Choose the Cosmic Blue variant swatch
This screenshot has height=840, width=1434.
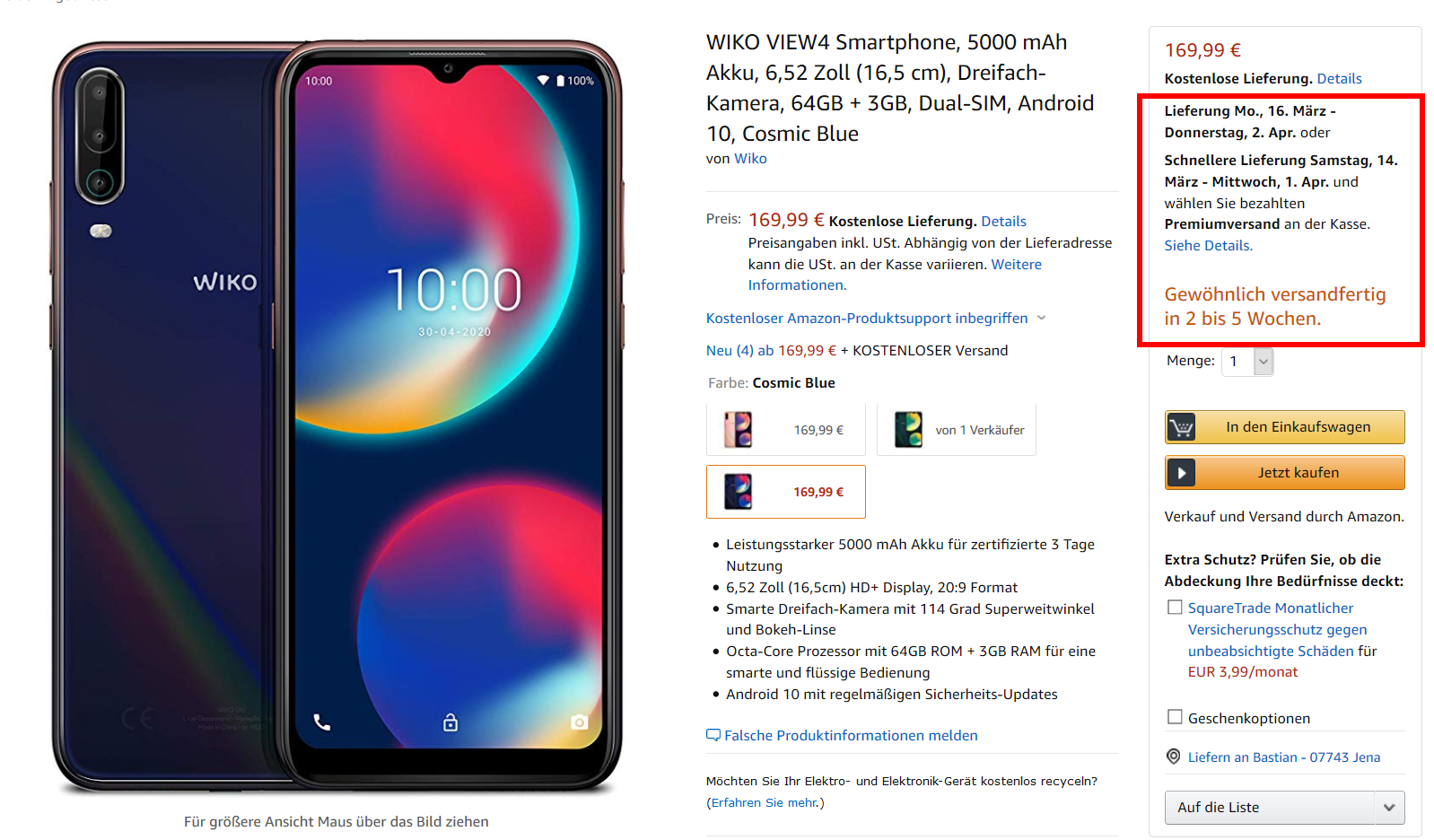(786, 492)
